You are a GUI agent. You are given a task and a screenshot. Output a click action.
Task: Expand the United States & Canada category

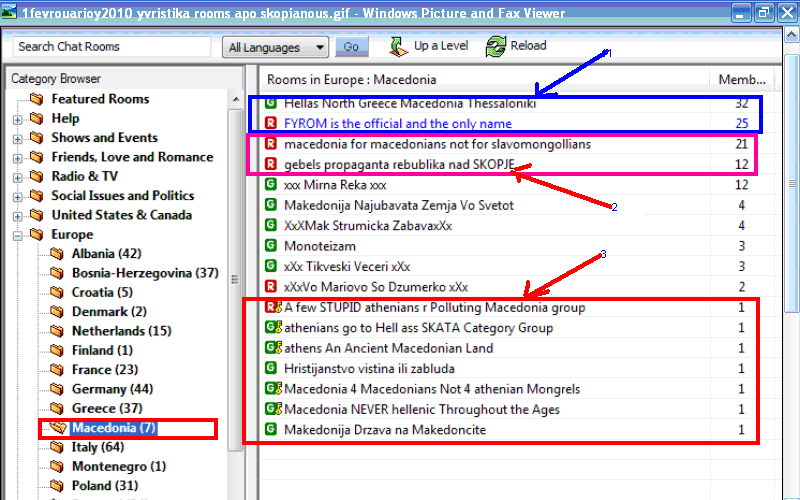(x=17, y=217)
